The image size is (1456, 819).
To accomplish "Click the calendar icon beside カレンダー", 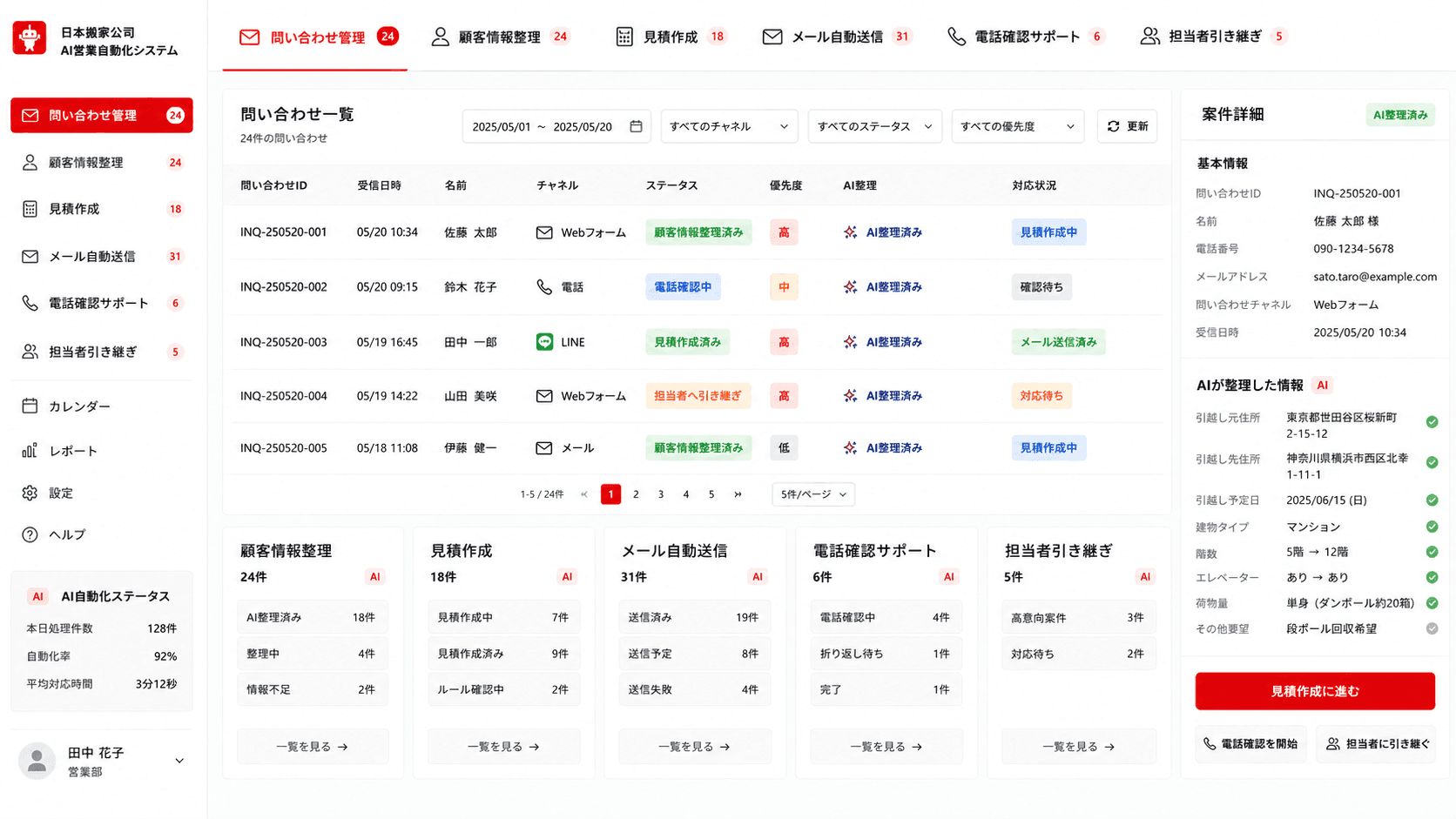I will [x=30, y=406].
